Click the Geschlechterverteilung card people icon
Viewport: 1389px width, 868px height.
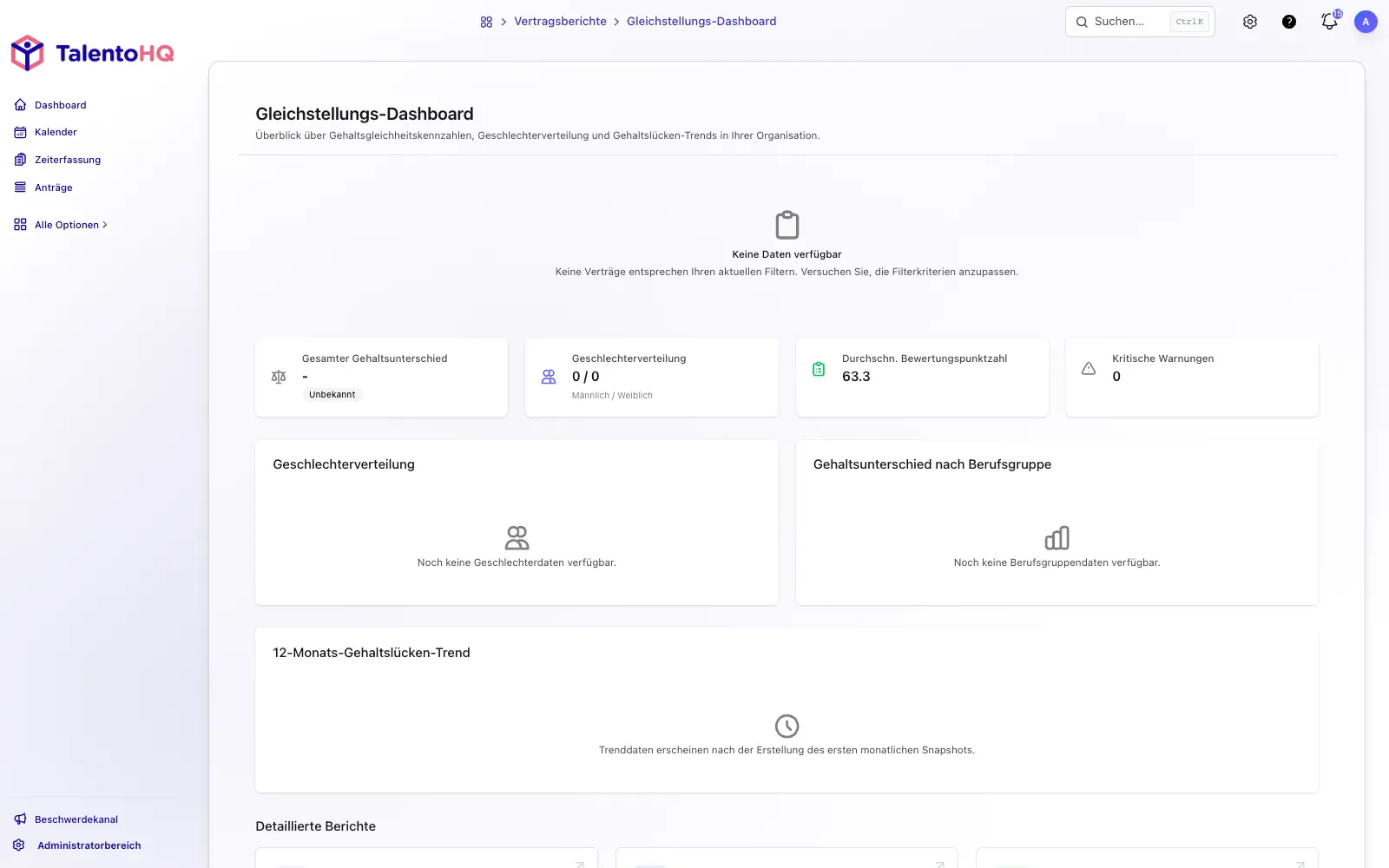tap(549, 377)
